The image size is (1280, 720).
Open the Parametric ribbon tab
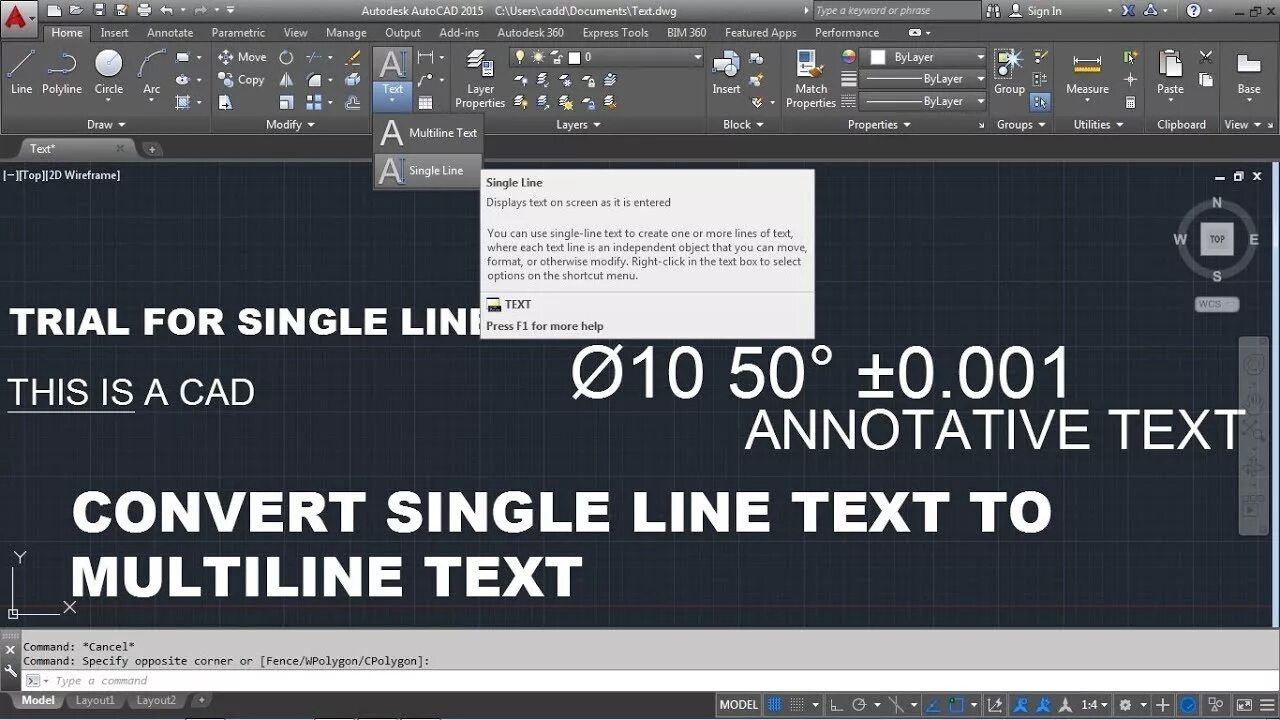click(238, 33)
